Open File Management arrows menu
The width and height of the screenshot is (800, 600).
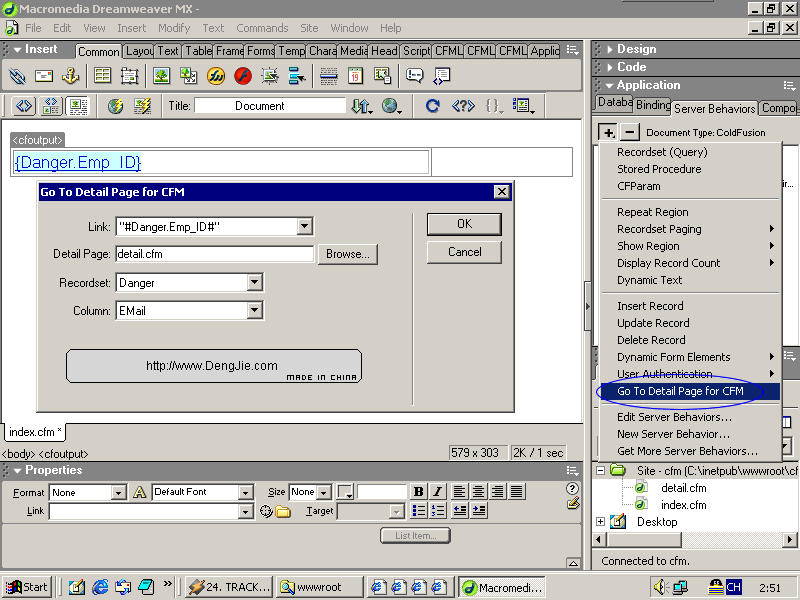[x=362, y=106]
